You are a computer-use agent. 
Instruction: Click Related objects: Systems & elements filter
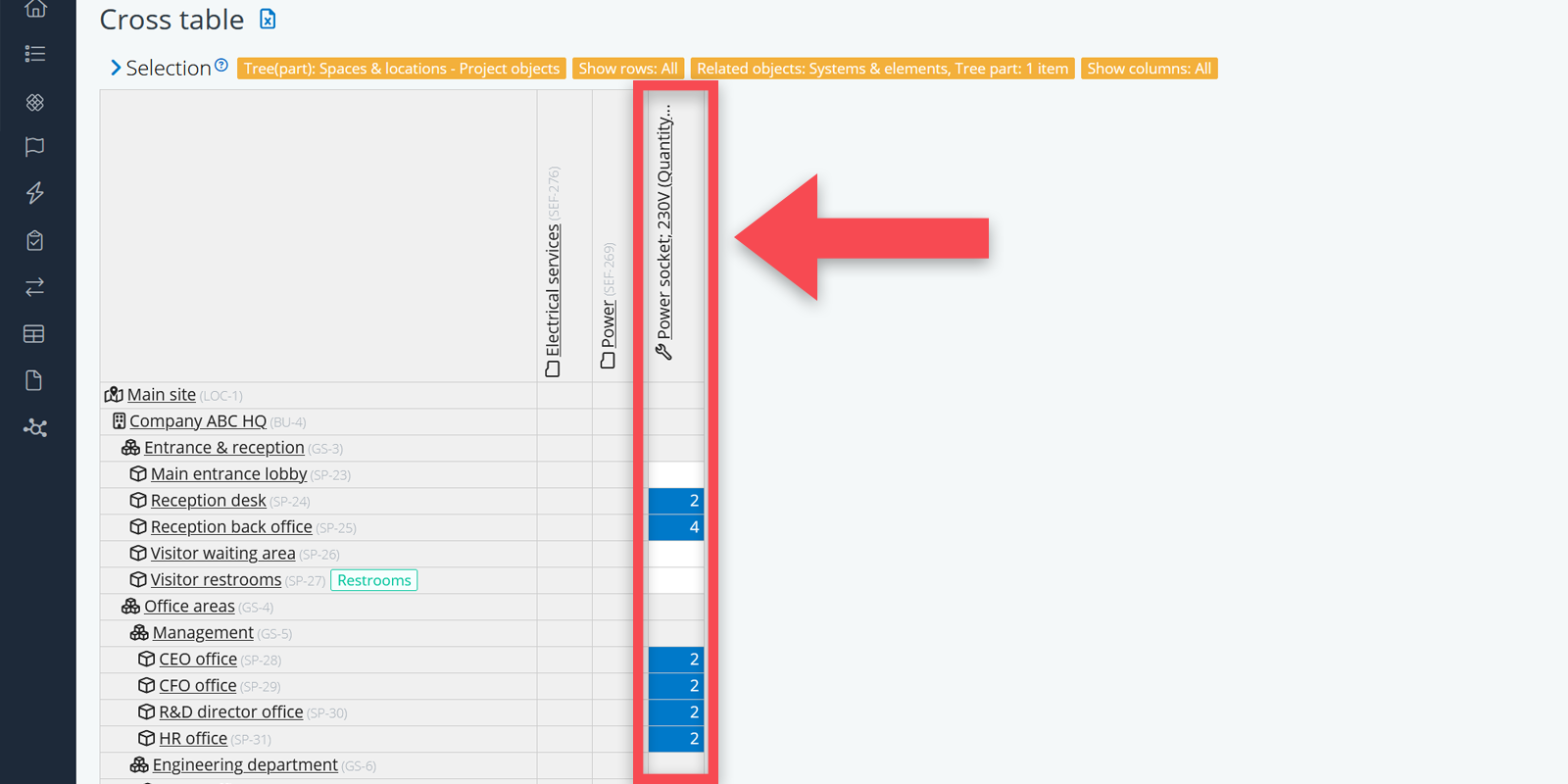pos(882,69)
